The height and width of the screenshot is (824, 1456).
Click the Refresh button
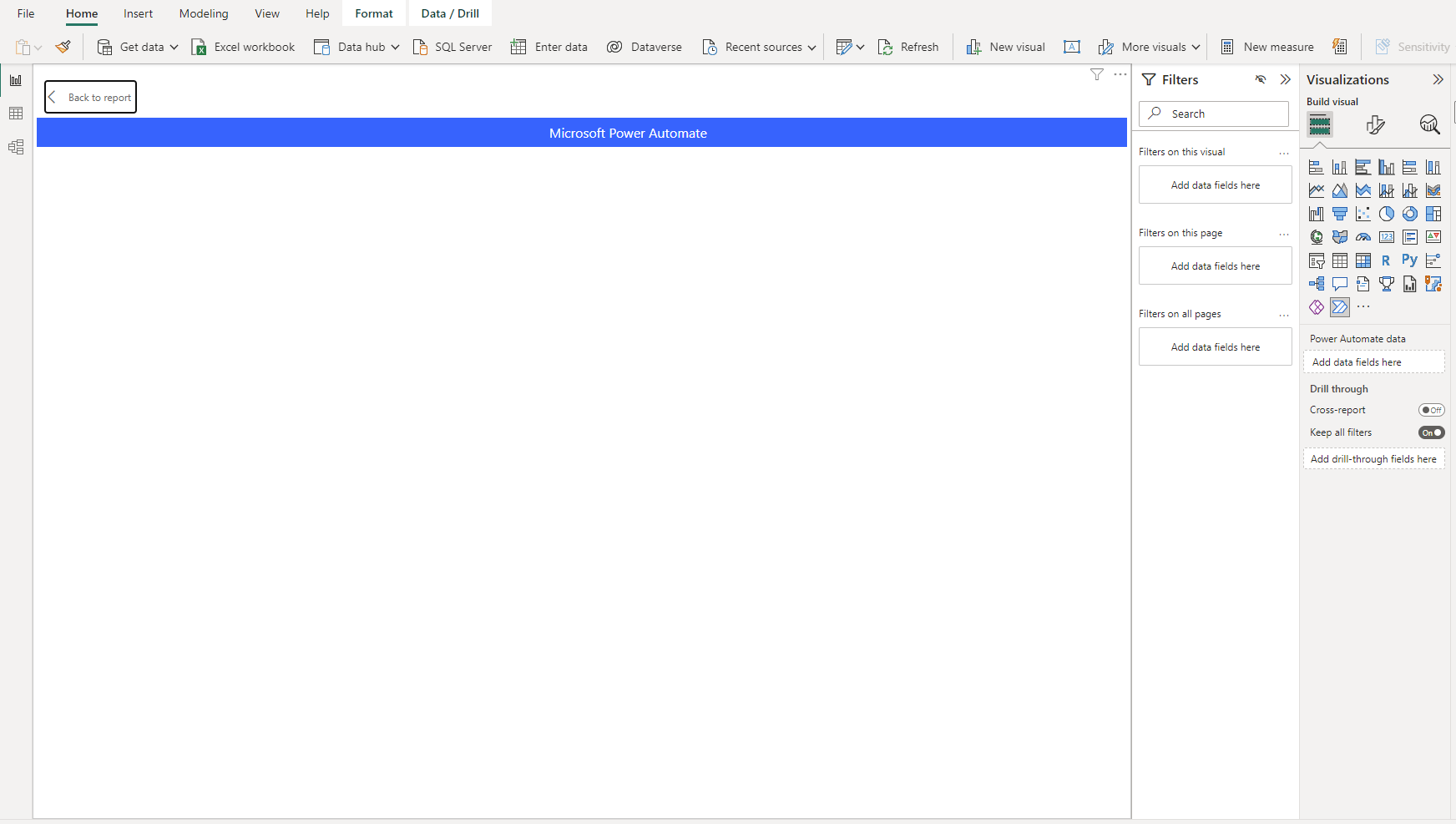pos(908,47)
